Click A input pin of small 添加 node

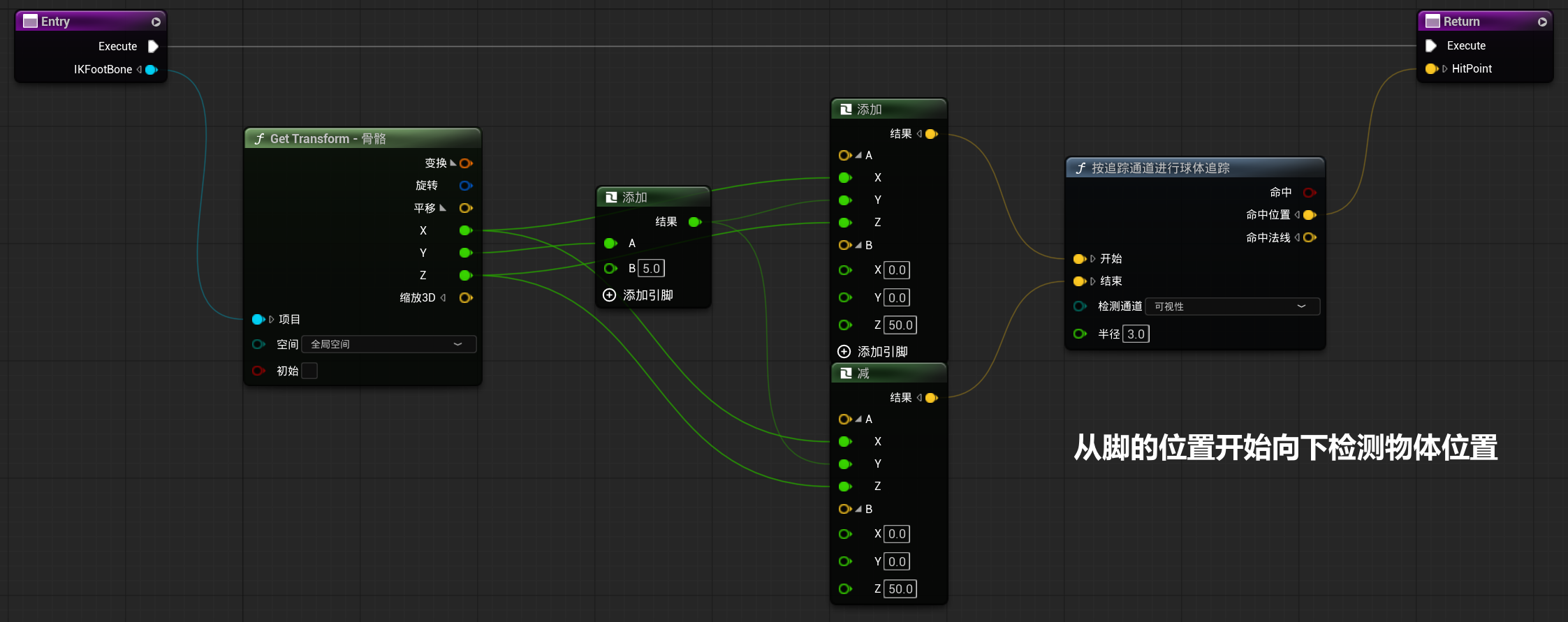point(610,244)
